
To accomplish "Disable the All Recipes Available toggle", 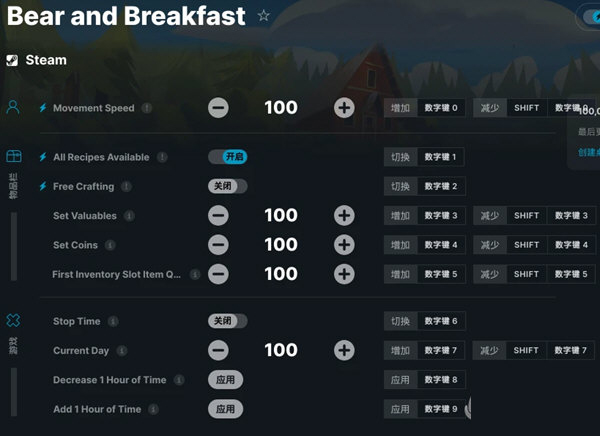I will [227, 157].
